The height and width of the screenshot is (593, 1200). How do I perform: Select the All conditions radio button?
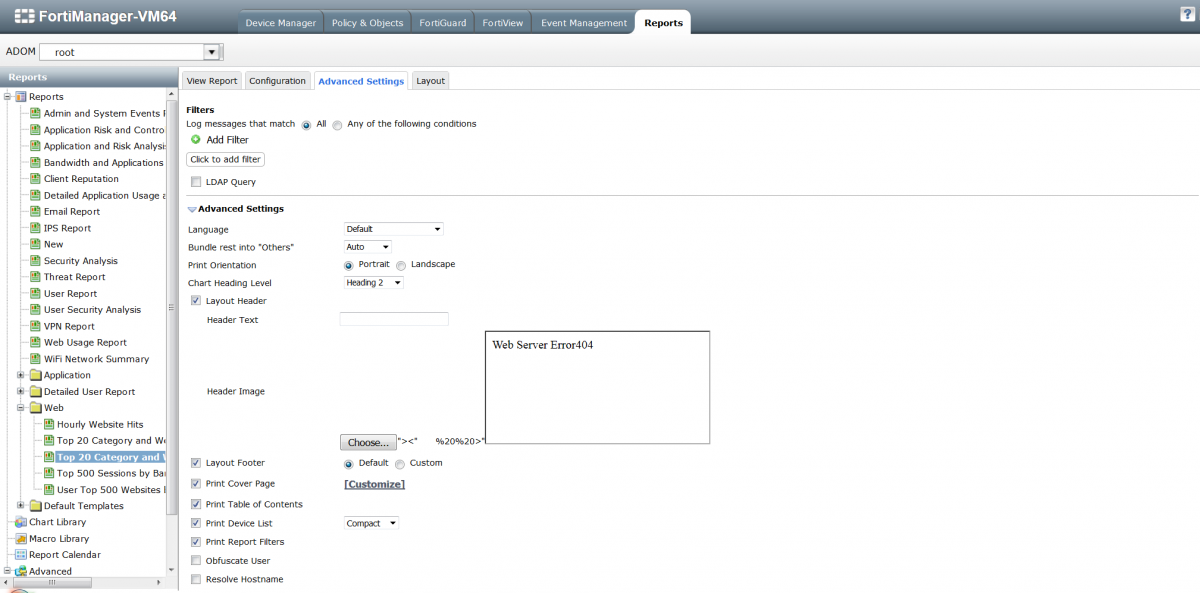pos(306,125)
